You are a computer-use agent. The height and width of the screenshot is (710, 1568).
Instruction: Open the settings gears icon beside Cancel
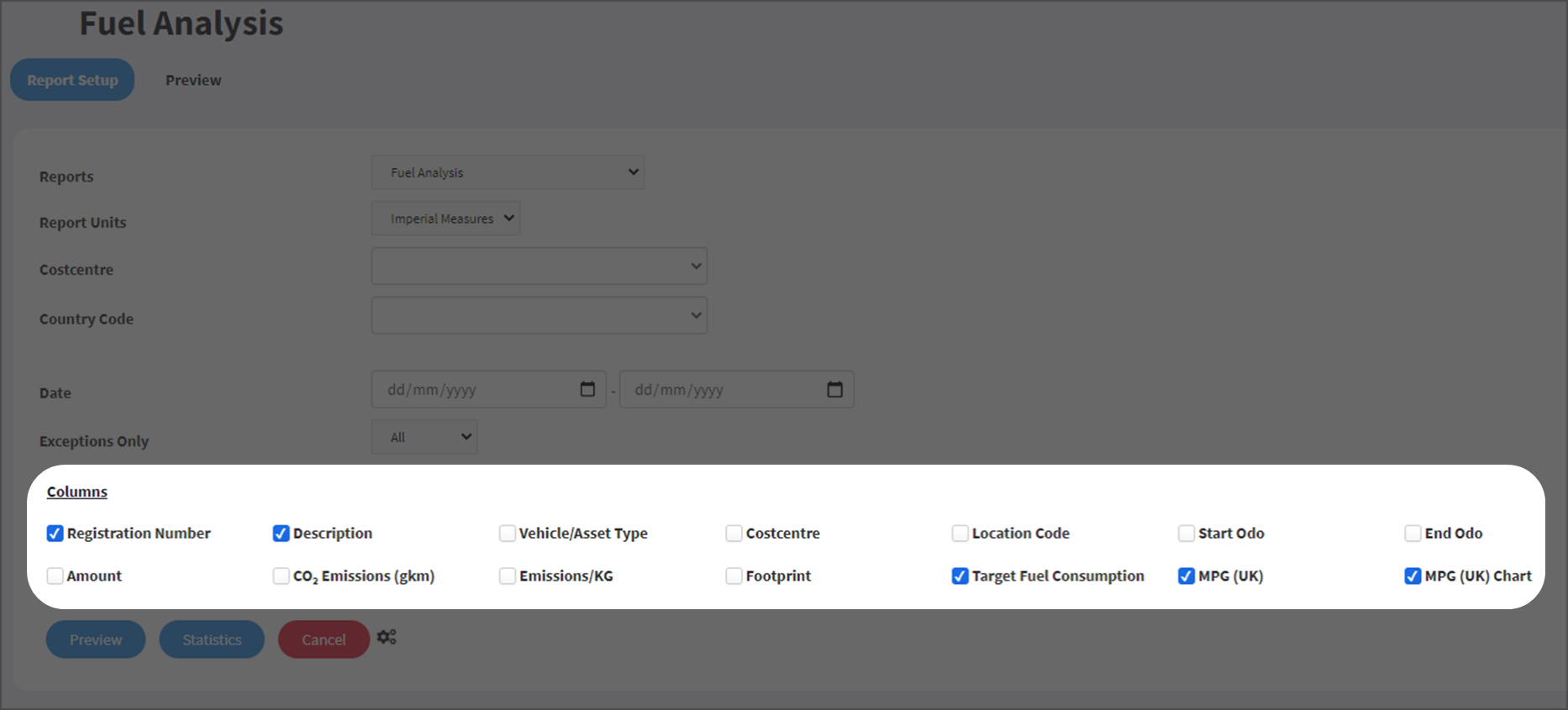click(387, 637)
